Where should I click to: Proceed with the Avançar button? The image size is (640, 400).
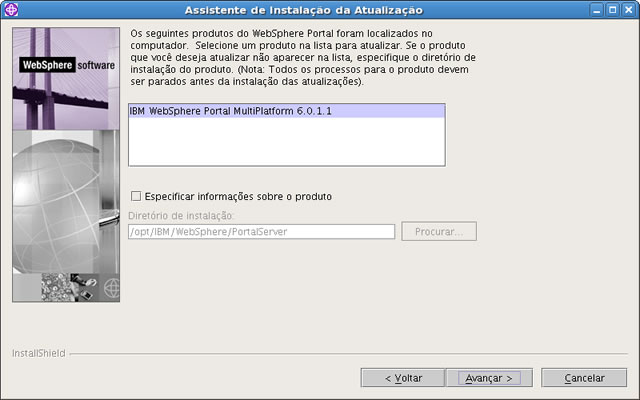point(489,378)
